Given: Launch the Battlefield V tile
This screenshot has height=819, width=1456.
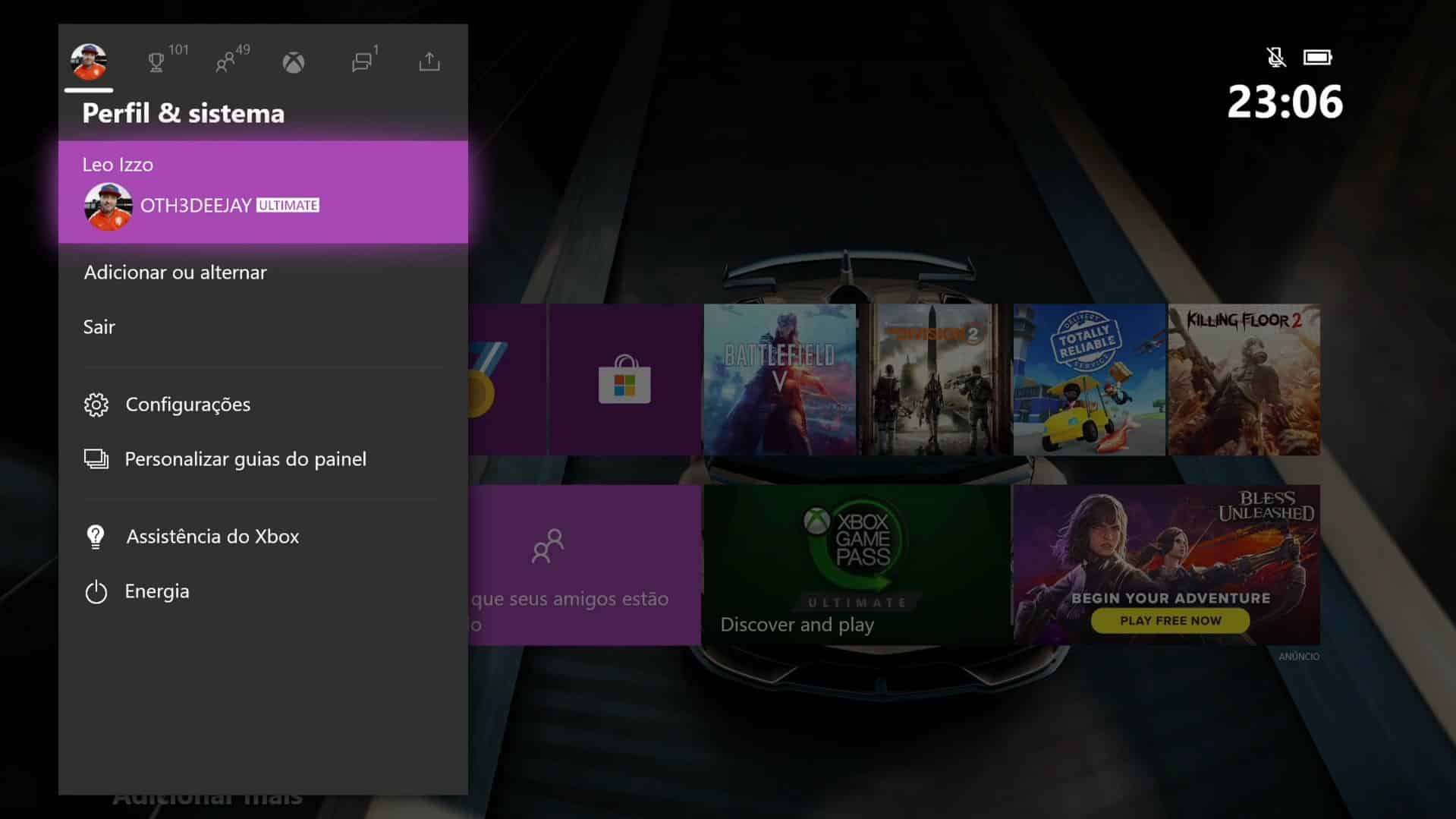Looking at the screenshot, I should pos(780,380).
